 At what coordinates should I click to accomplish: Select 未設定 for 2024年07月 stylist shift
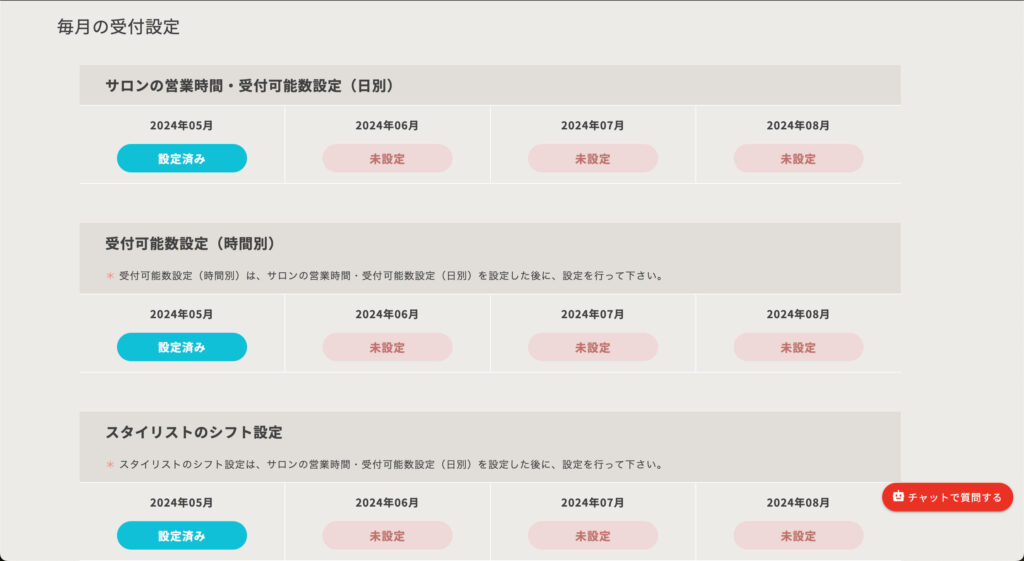pos(592,536)
